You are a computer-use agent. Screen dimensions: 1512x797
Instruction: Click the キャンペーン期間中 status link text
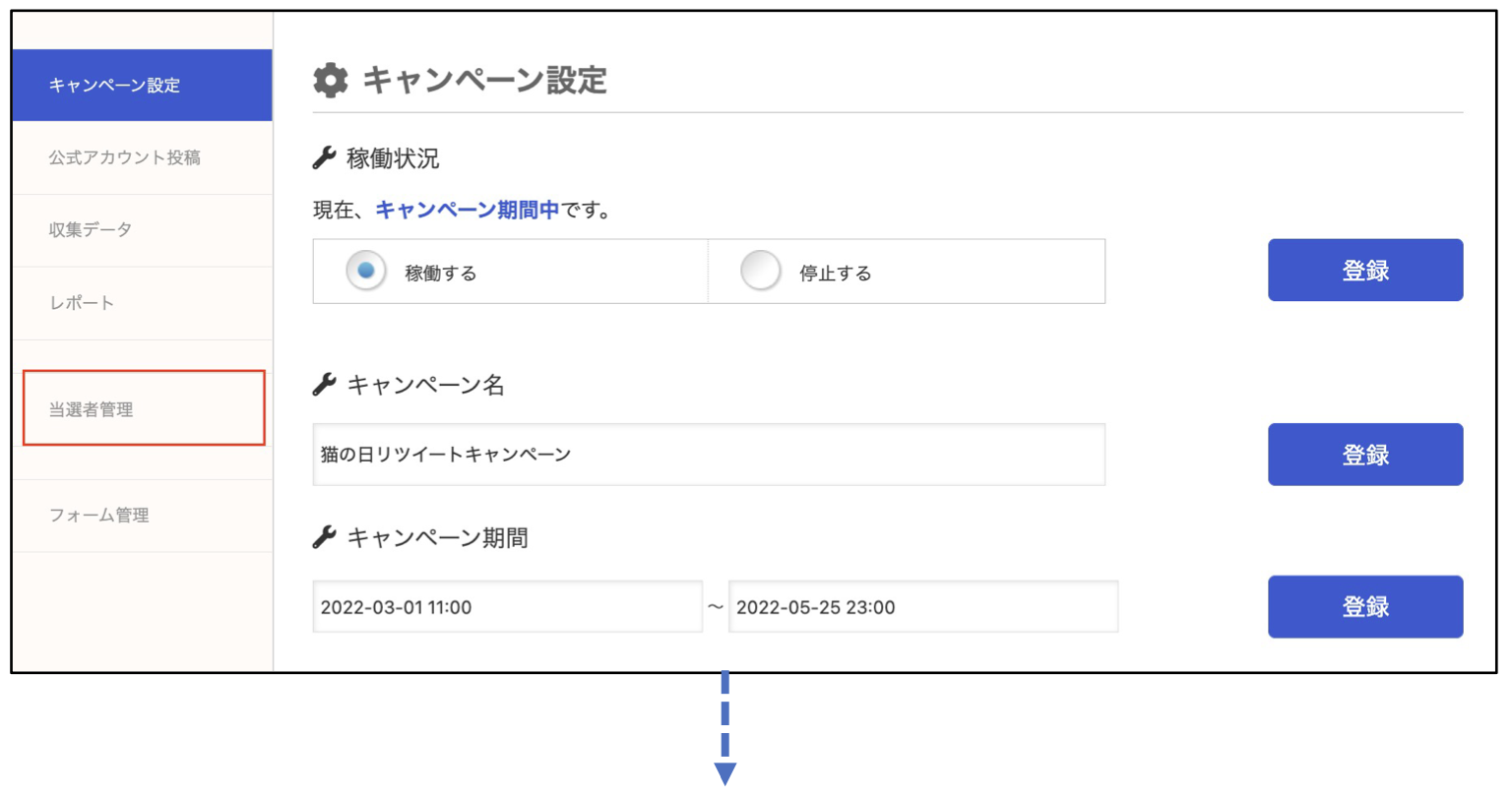(x=468, y=210)
